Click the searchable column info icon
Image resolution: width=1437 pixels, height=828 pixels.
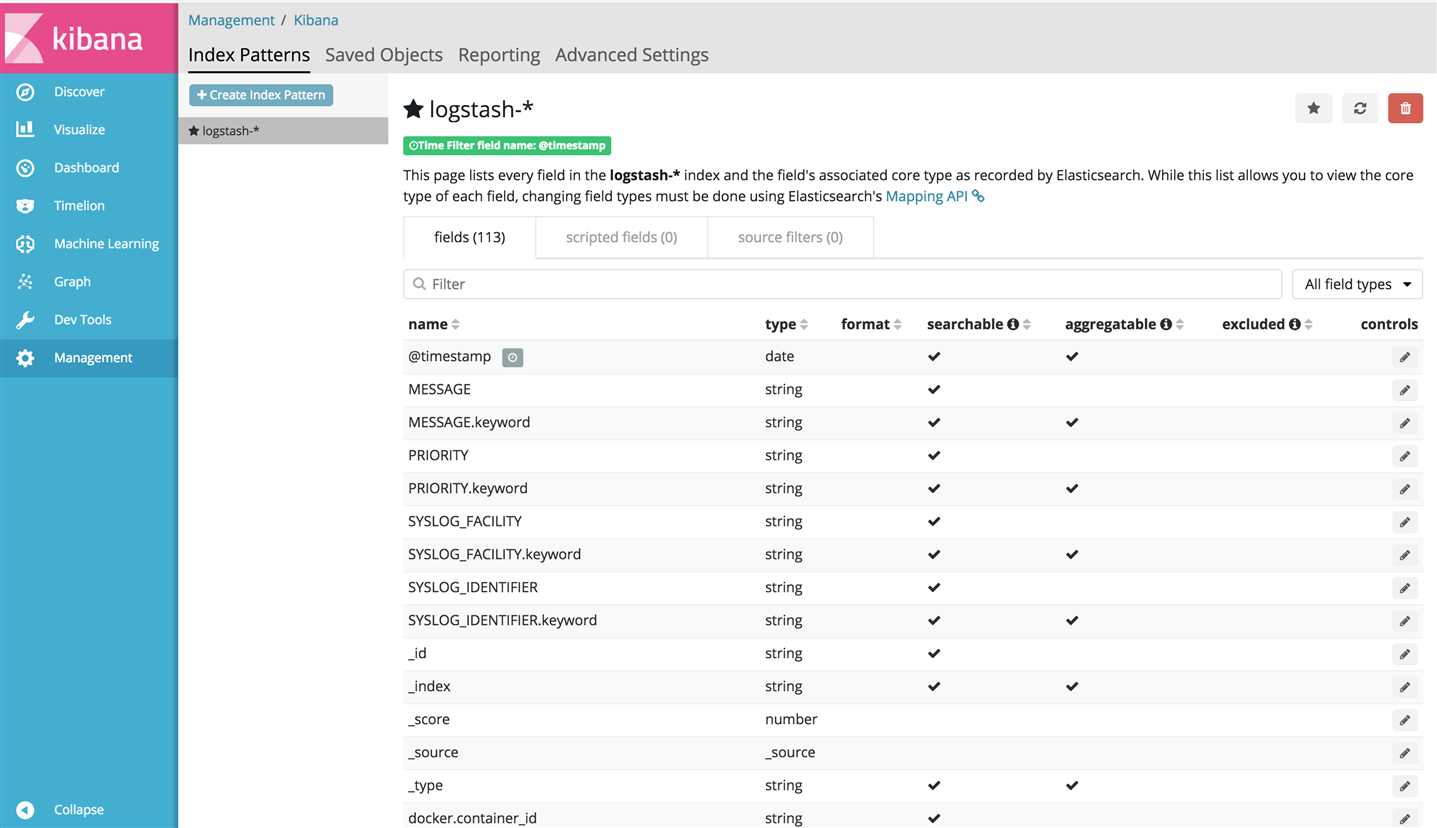pos(1013,324)
